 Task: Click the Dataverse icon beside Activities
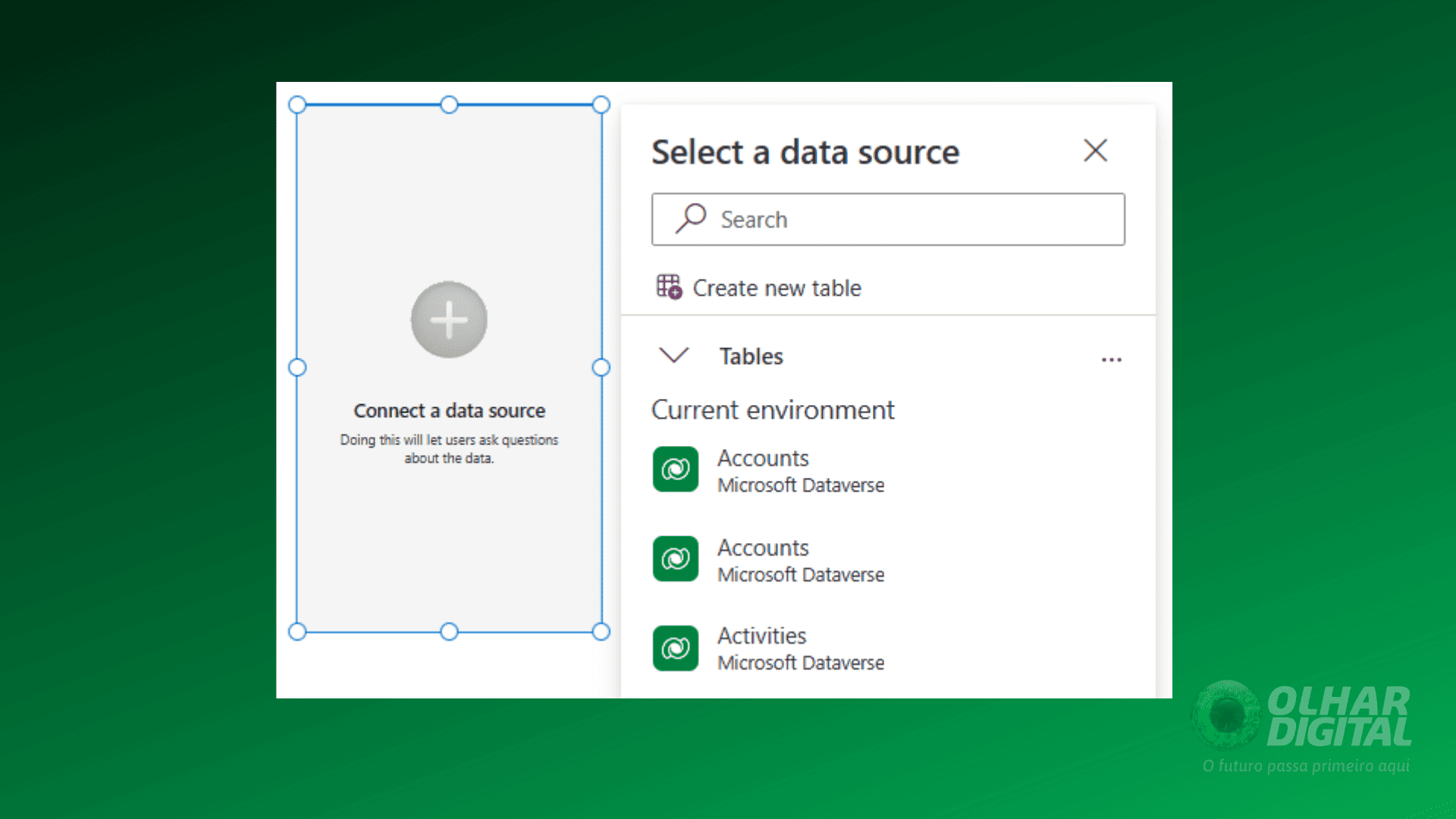pyautogui.click(x=675, y=648)
